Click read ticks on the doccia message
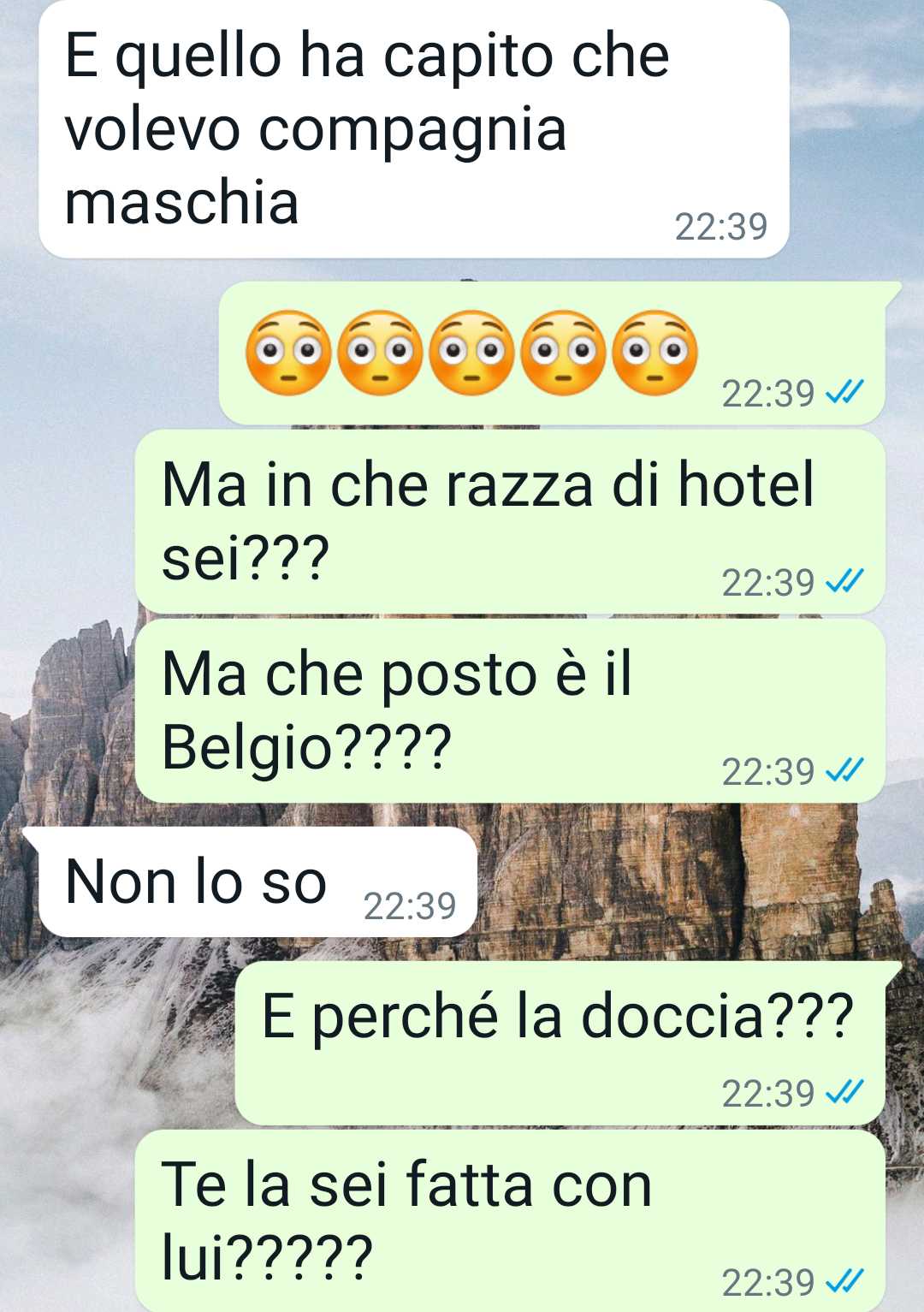The height and width of the screenshot is (1312, 924). point(844,1093)
